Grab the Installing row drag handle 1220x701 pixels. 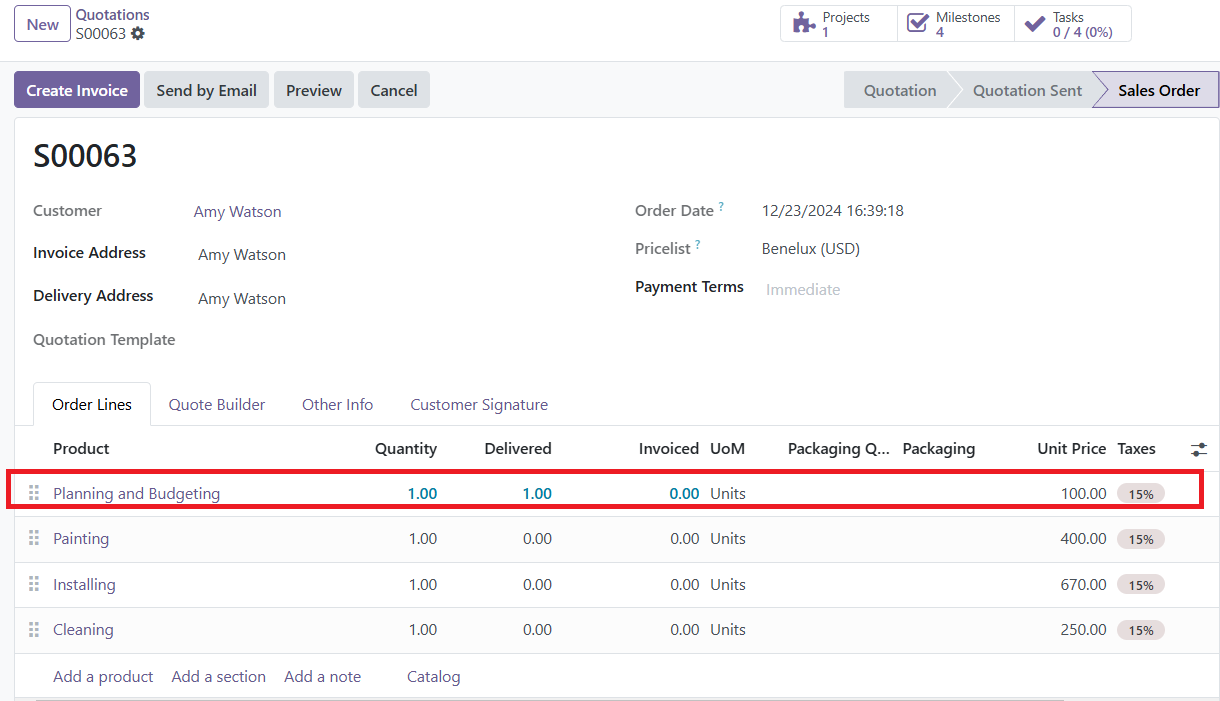point(34,584)
